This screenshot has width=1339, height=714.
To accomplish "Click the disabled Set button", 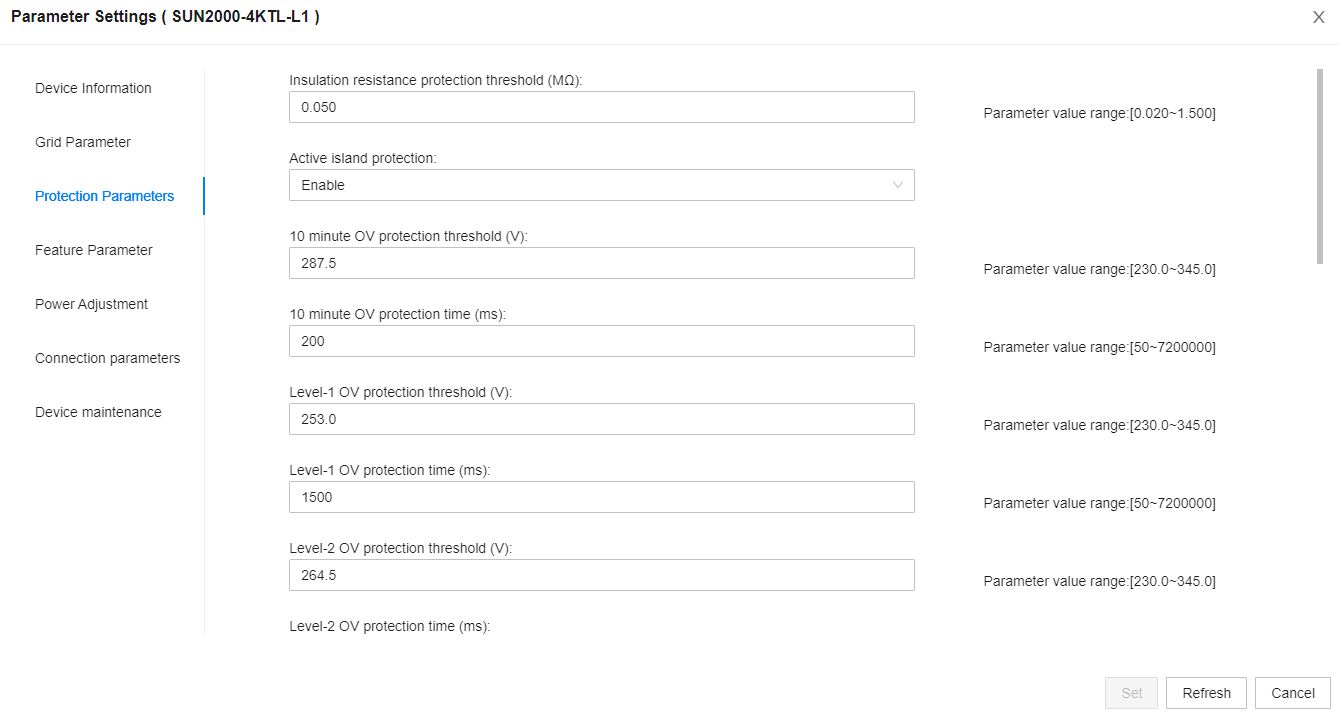I will (1131, 693).
